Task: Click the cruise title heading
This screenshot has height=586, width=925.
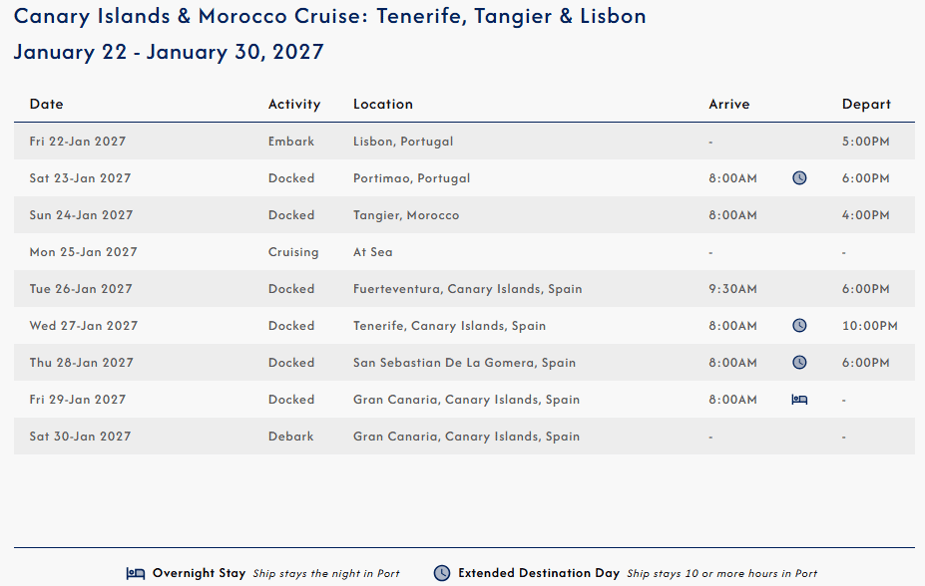Action: [330, 17]
